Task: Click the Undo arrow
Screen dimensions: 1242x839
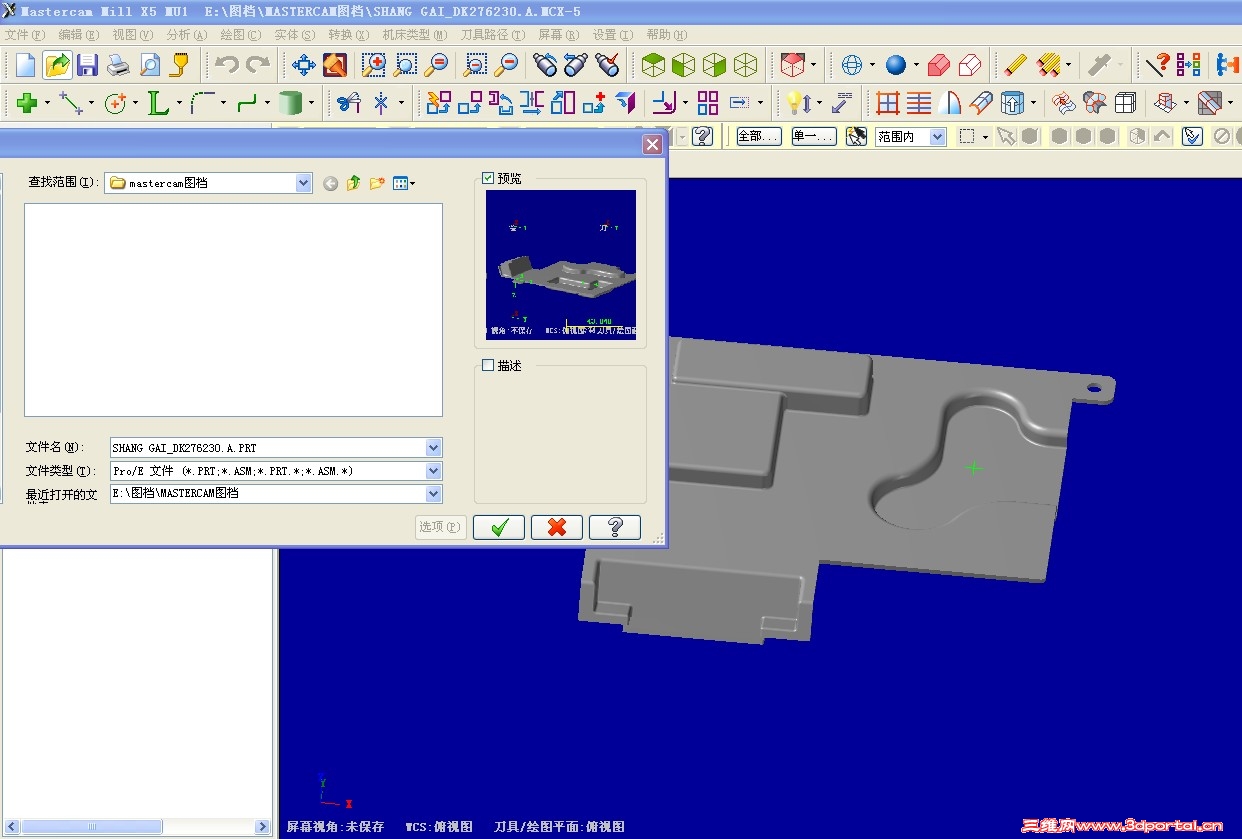Action: pyautogui.click(x=227, y=66)
